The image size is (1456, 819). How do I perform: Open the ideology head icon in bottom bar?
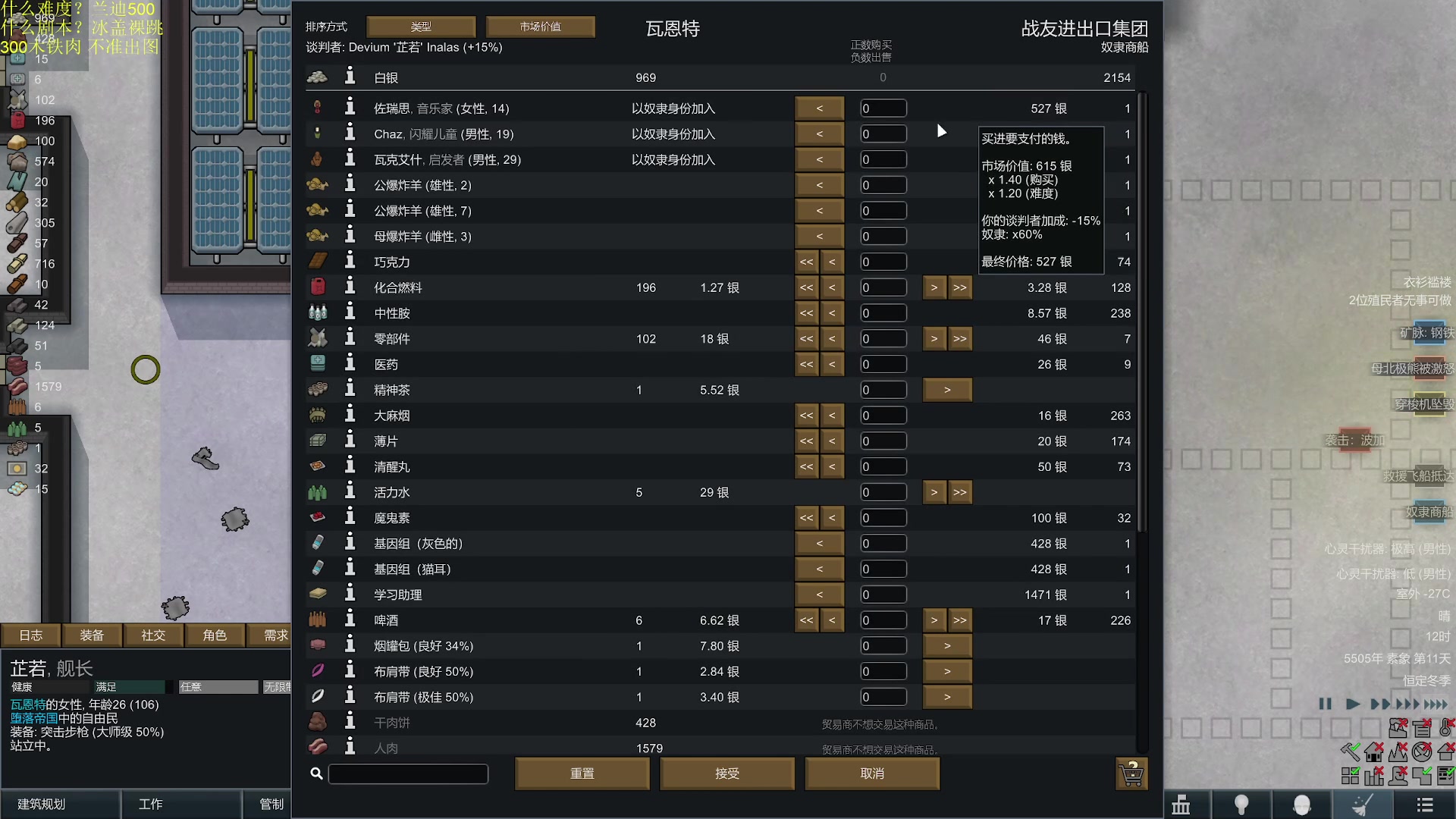tap(1301, 805)
